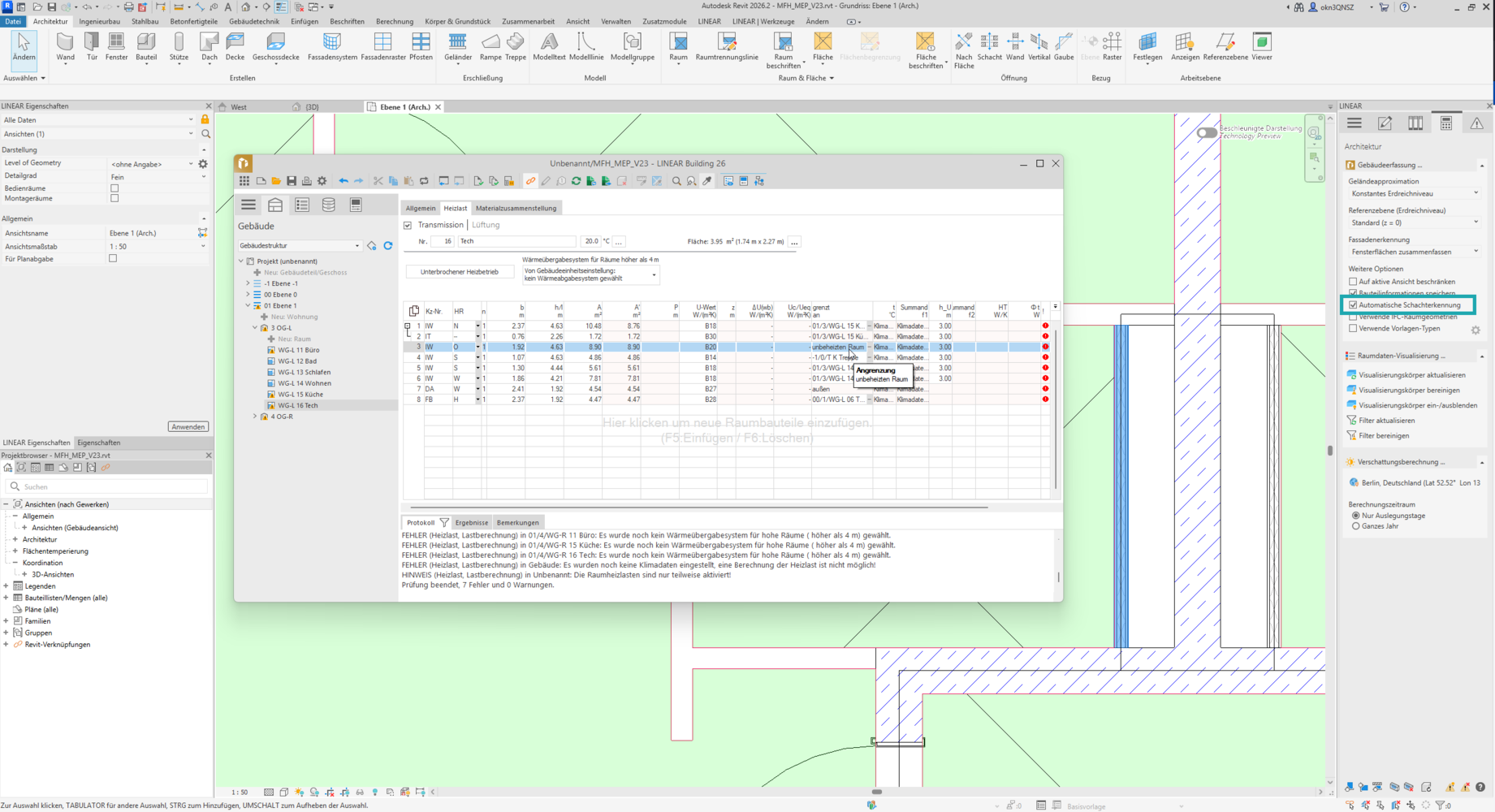1495x812 pixels.
Task: Toggle Beschleunigte Darstellung switch
Action: click(1206, 132)
